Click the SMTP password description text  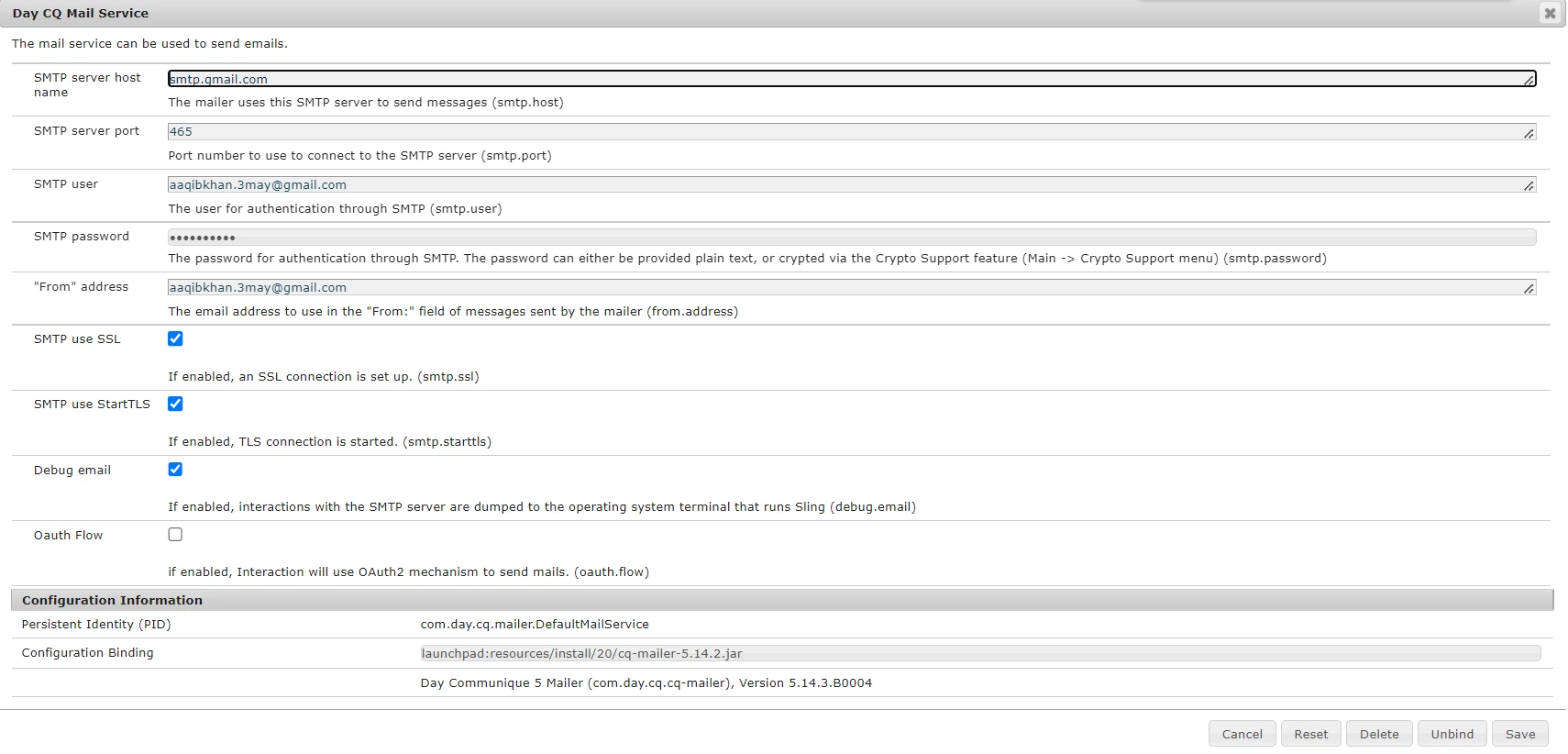(747, 259)
